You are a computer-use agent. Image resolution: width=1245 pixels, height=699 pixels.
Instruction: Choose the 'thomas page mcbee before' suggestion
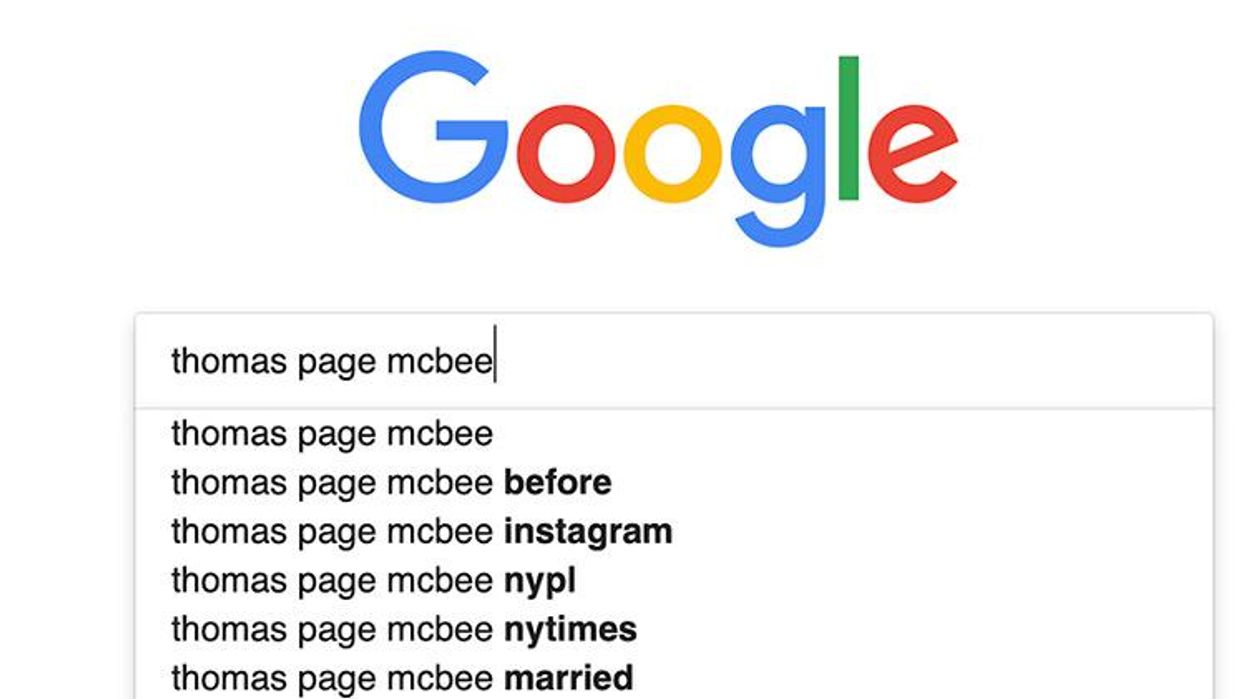(390, 482)
